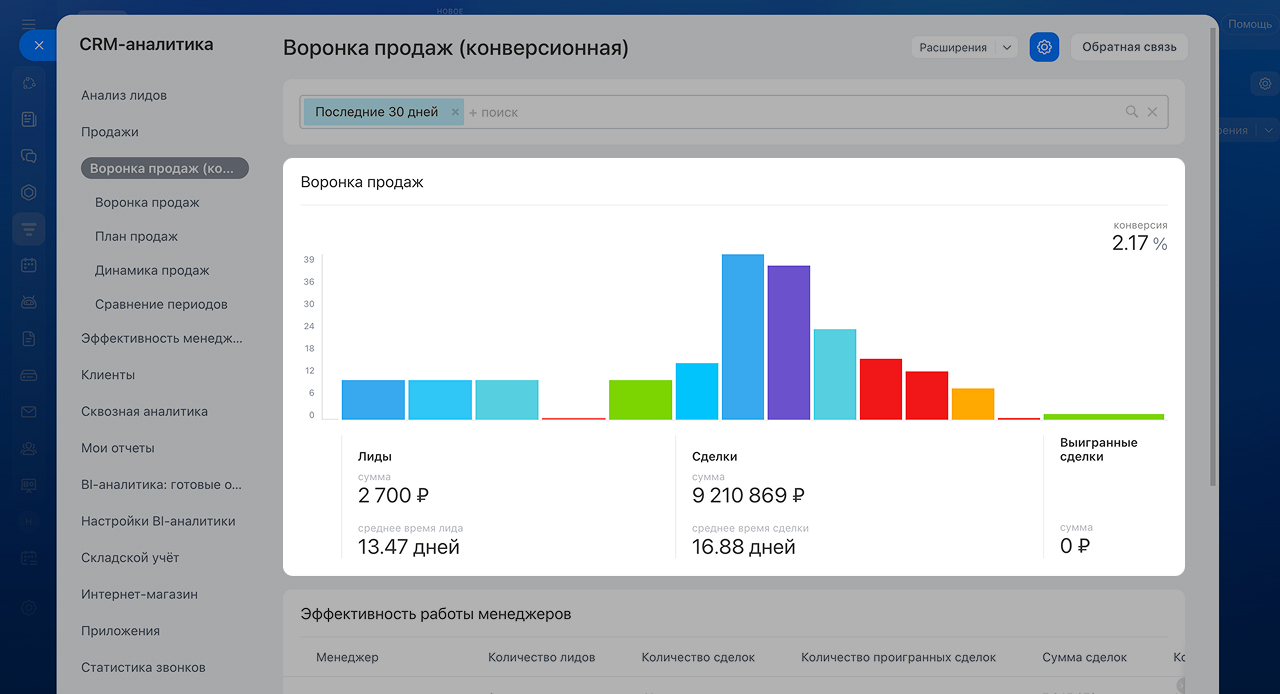The image size is (1280, 694).
Task: Open the gear settings icon at rail bottom
Action: 28,607
